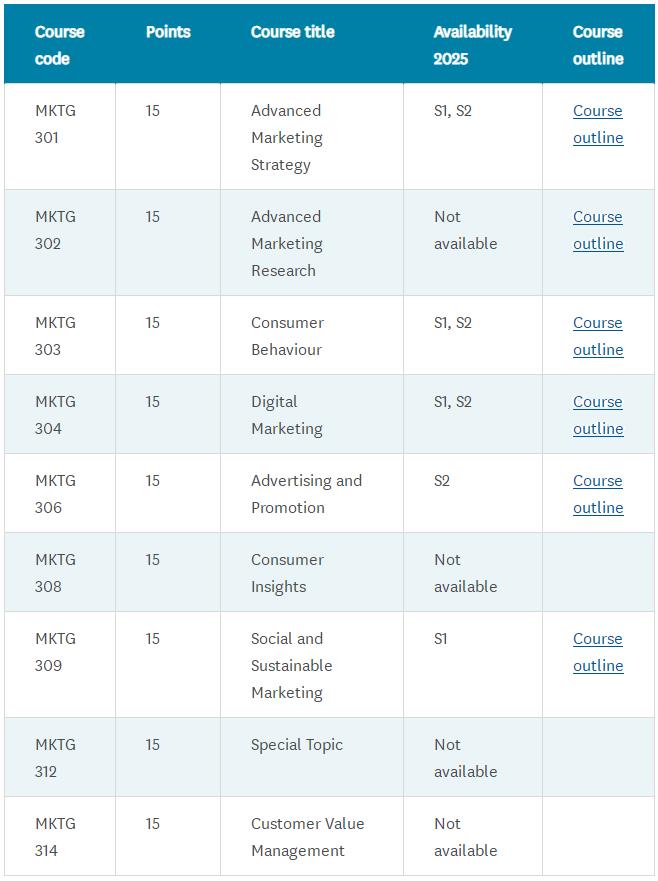Click the Social and Sustainable Marketing title
Screen dimensions: 658x881
(291, 666)
